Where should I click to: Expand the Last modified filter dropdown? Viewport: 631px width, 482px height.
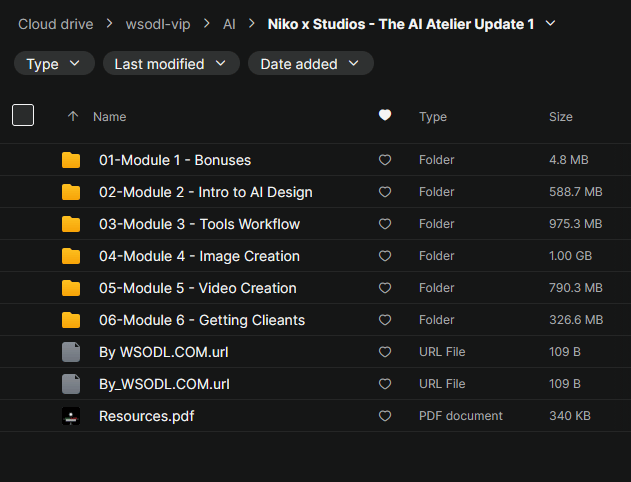[171, 64]
